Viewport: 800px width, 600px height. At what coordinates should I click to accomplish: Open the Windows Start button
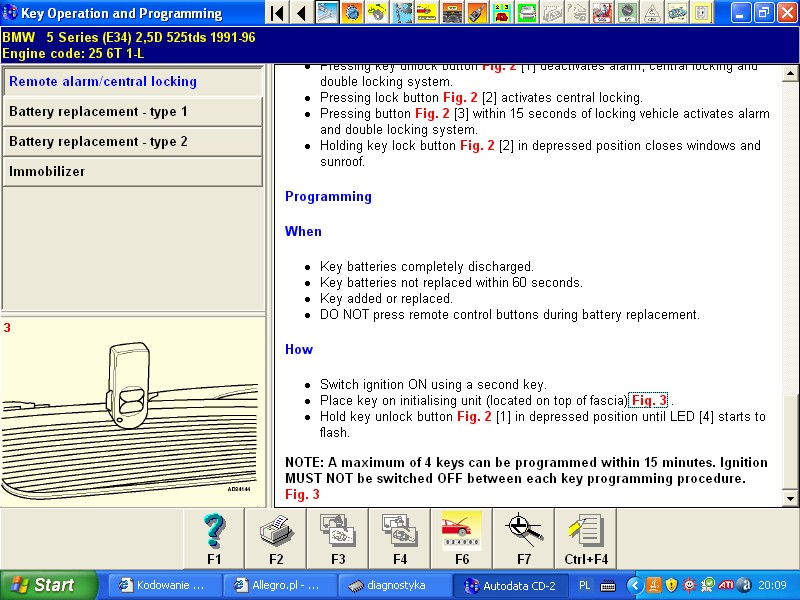48,585
